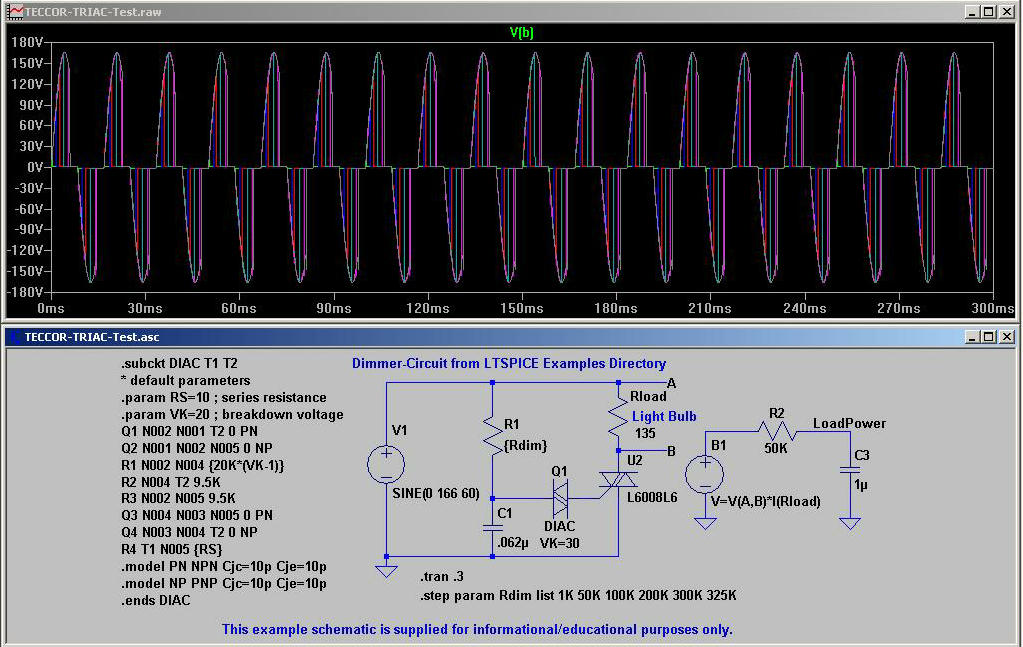
Task: Click the R2 N004 T2 9.5K line
Action: (x=171, y=482)
